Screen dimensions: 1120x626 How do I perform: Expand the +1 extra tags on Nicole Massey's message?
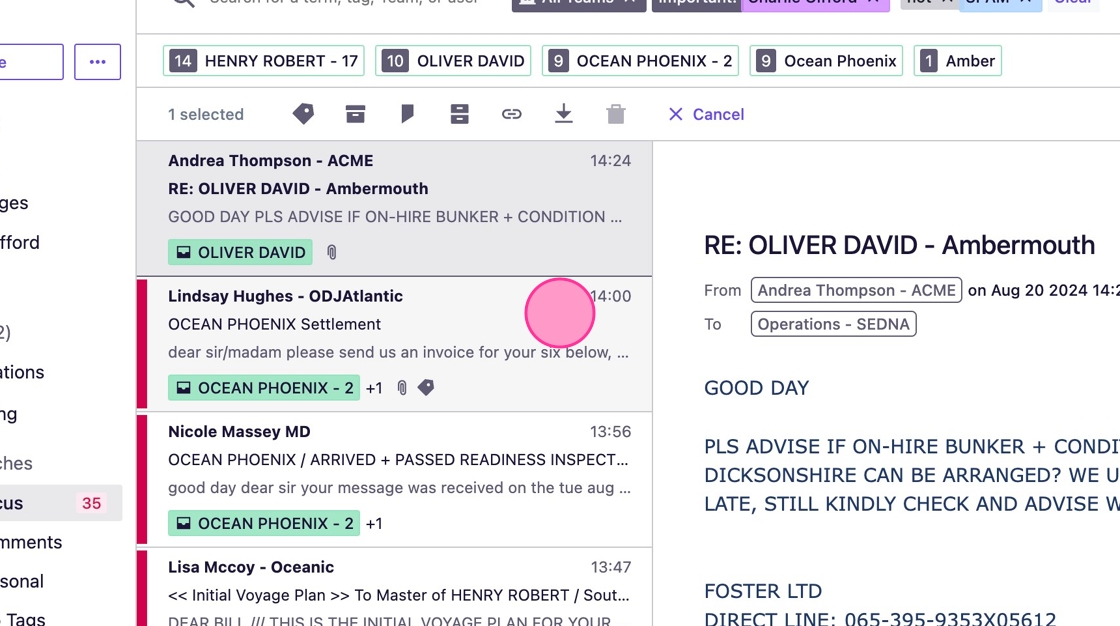[x=374, y=523]
